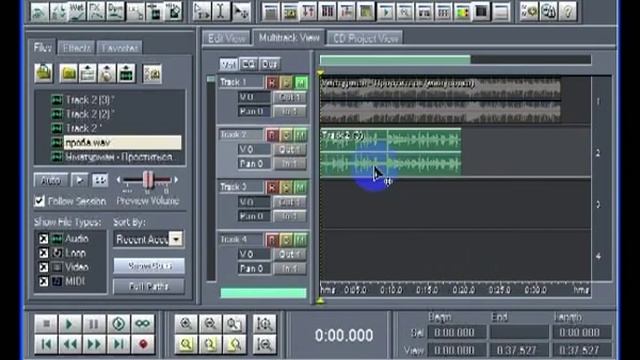Click the yellow Zoom to Selection icon

coord(186,344)
